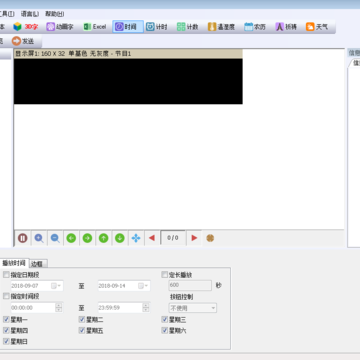The height and width of the screenshot is (360, 360).
Task: Add a 计时 timer item
Action: [157, 27]
